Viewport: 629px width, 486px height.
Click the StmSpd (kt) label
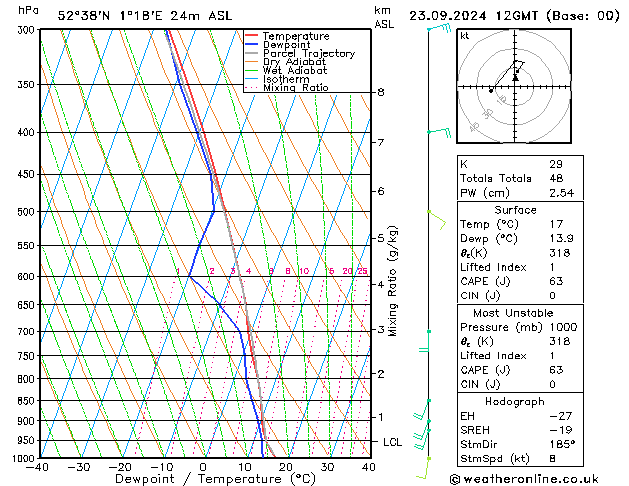point(495,458)
